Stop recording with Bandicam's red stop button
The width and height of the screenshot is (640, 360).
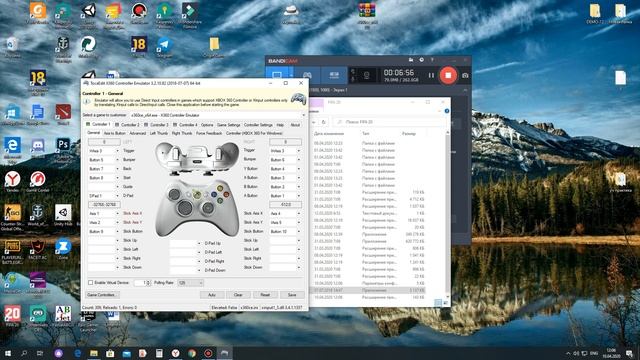click(448, 75)
